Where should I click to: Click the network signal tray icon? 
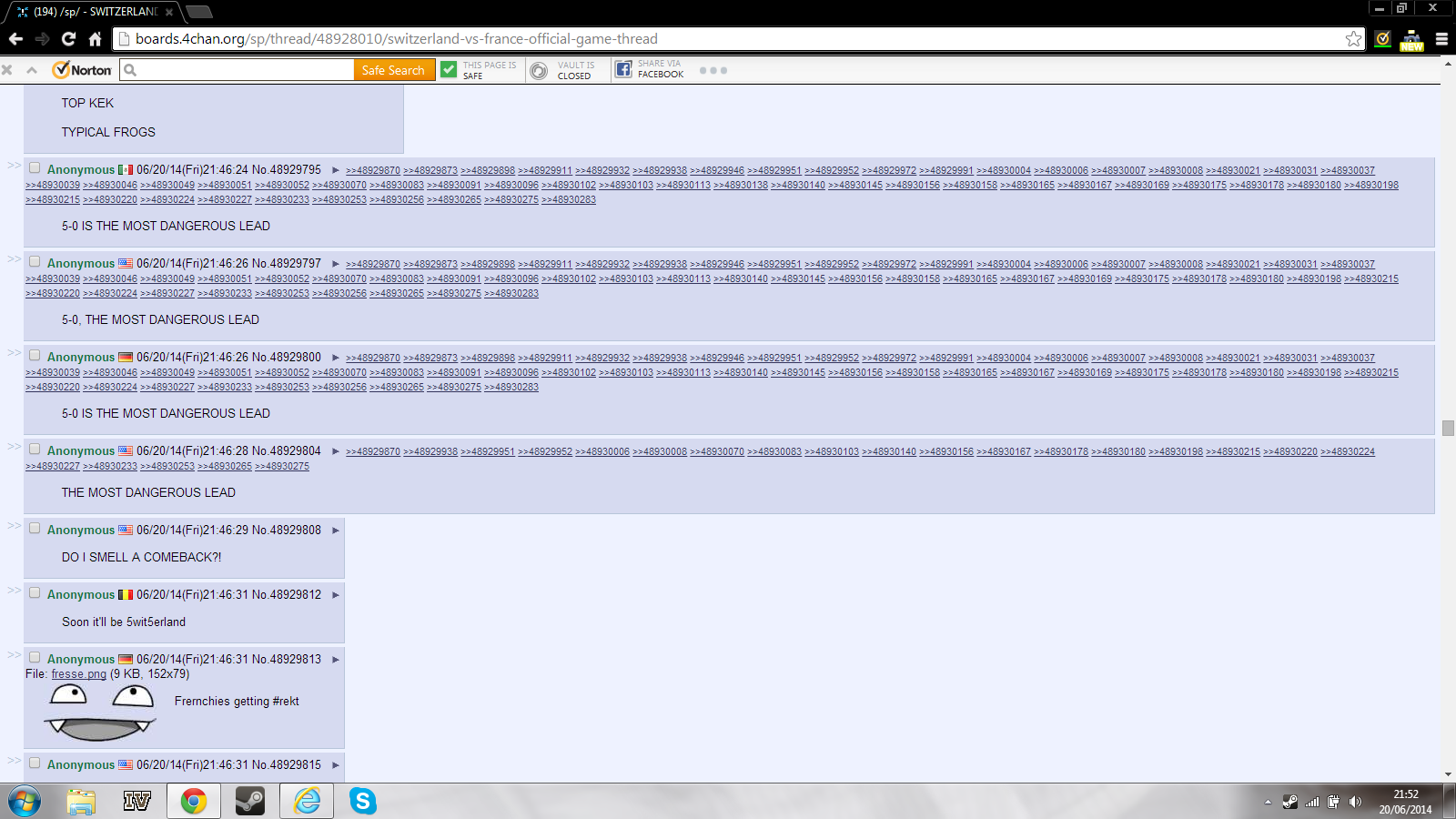pyautogui.click(x=1312, y=802)
